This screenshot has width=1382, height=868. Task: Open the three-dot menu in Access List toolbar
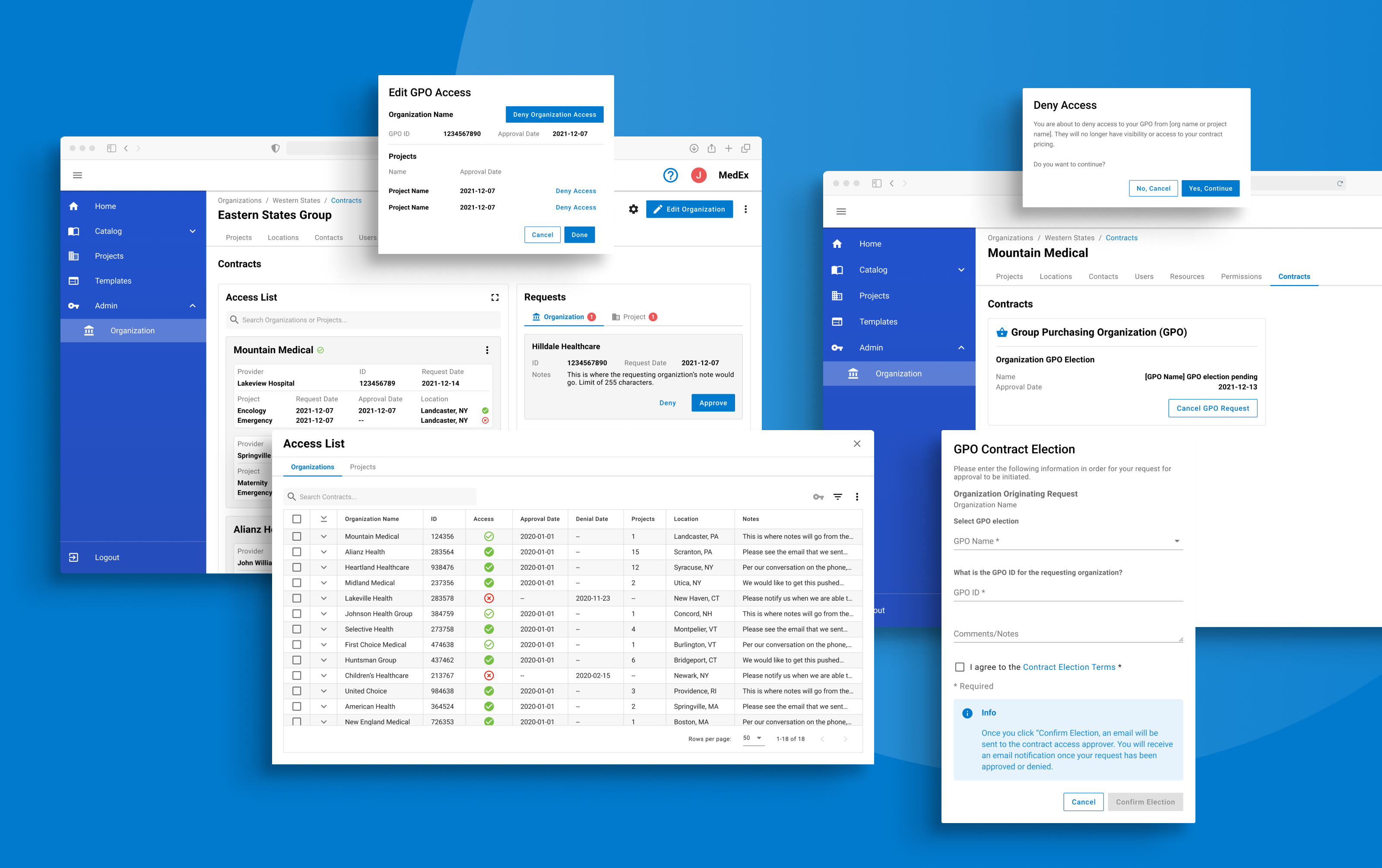click(x=857, y=497)
